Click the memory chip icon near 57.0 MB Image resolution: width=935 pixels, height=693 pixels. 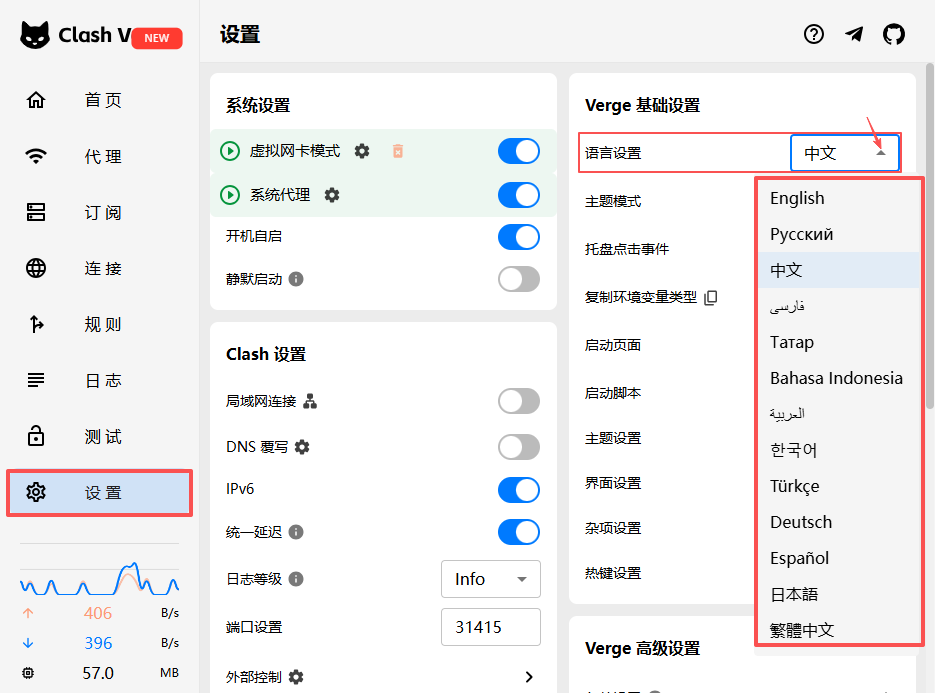[28, 673]
